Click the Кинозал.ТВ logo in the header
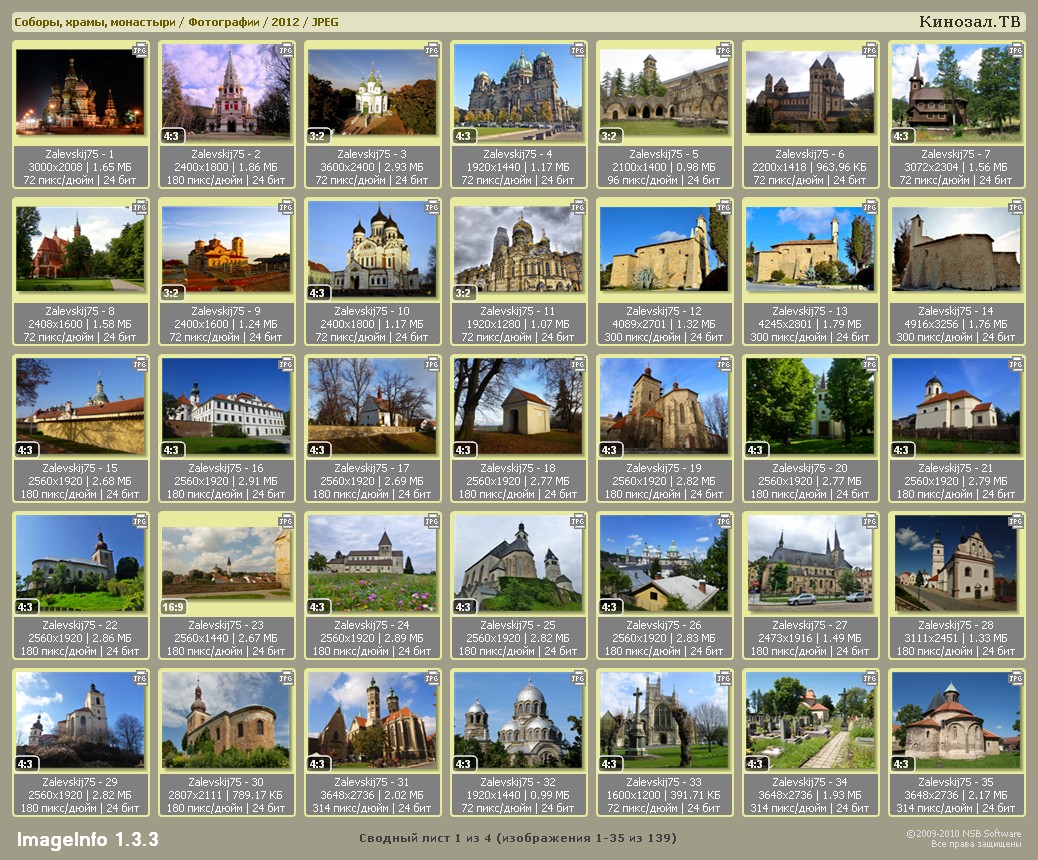The image size is (1038, 860). [969, 22]
